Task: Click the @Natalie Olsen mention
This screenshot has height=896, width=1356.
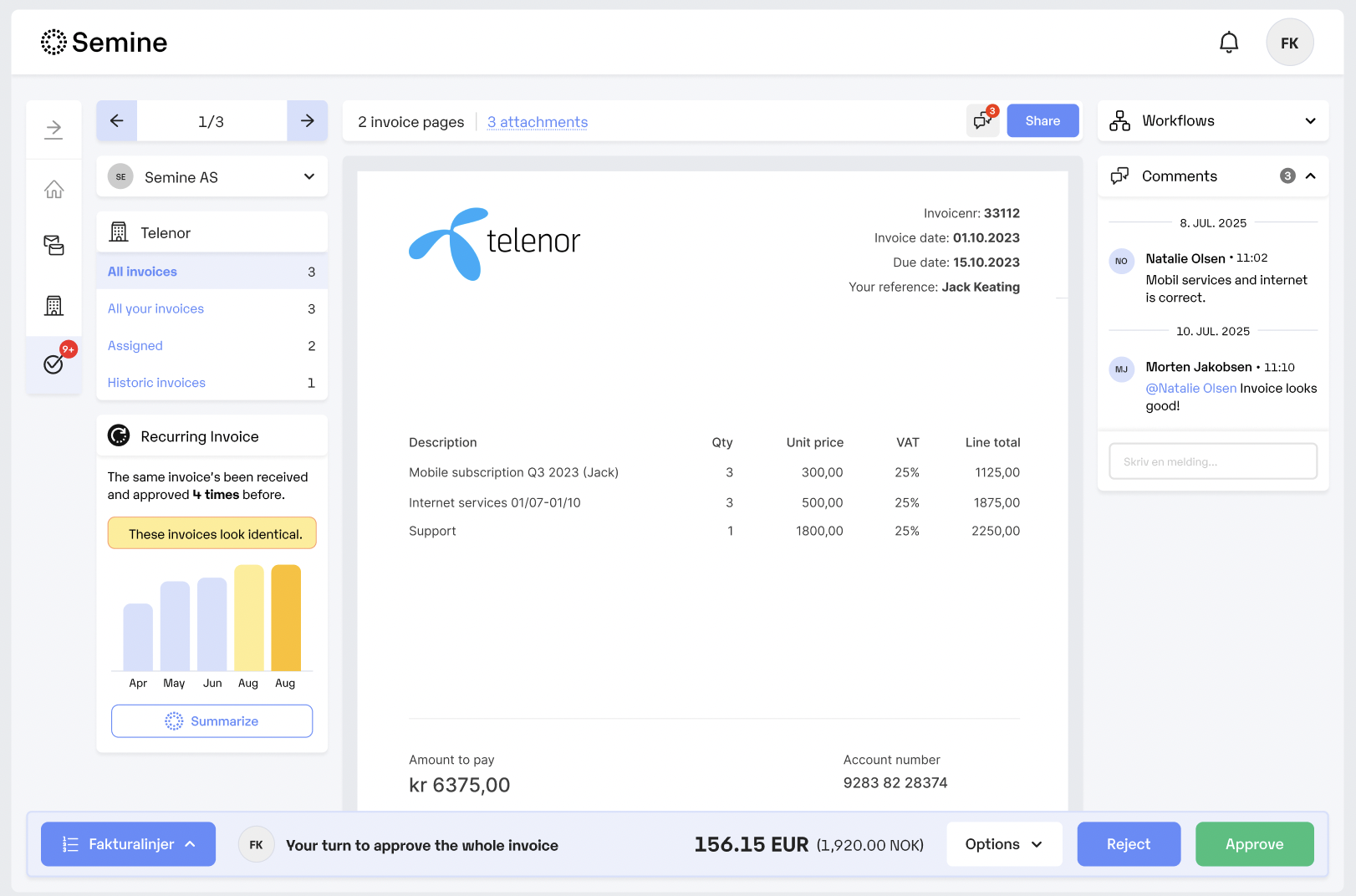Action: 1190,389
